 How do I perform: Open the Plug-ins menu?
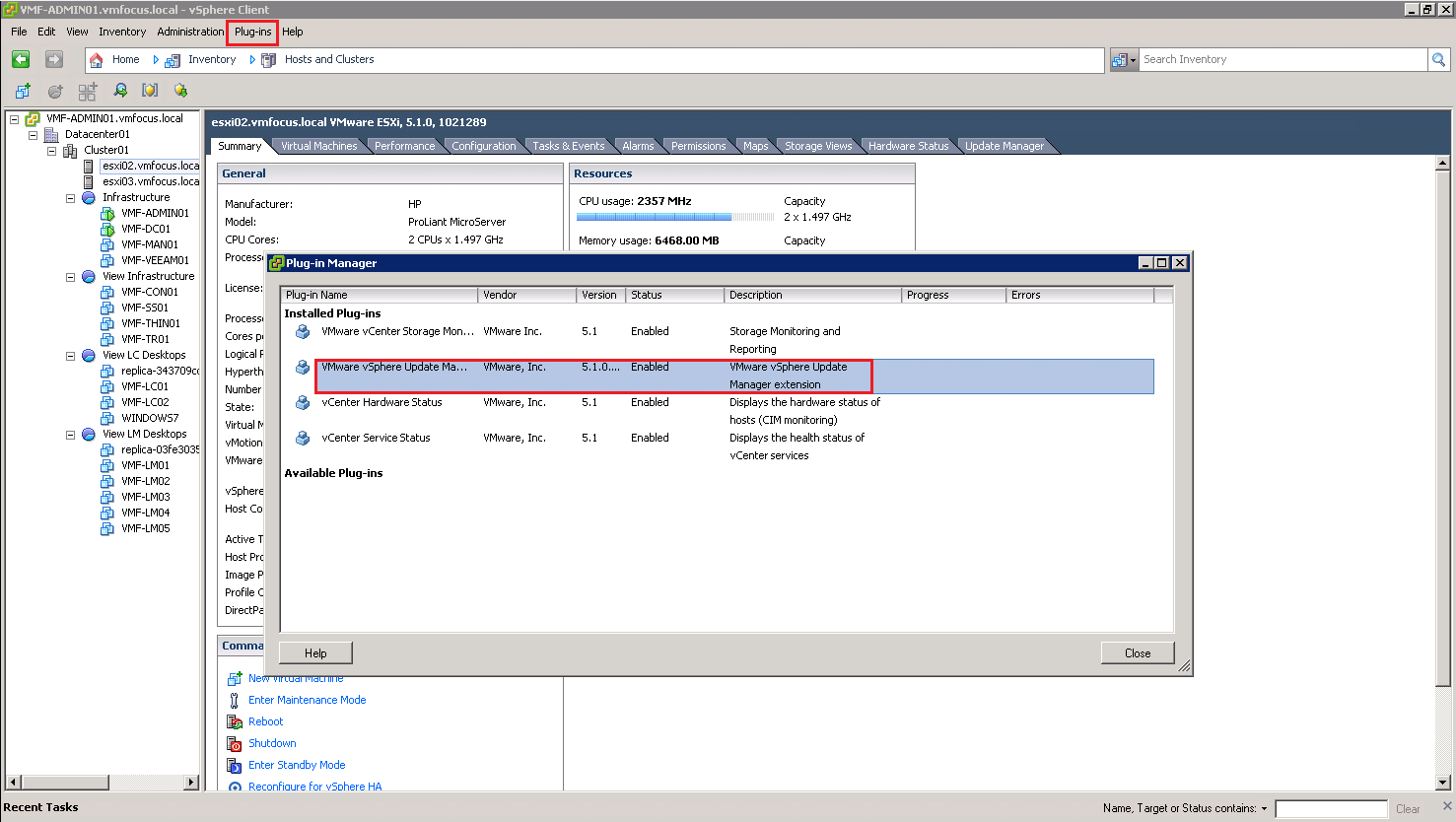point(252,32)
